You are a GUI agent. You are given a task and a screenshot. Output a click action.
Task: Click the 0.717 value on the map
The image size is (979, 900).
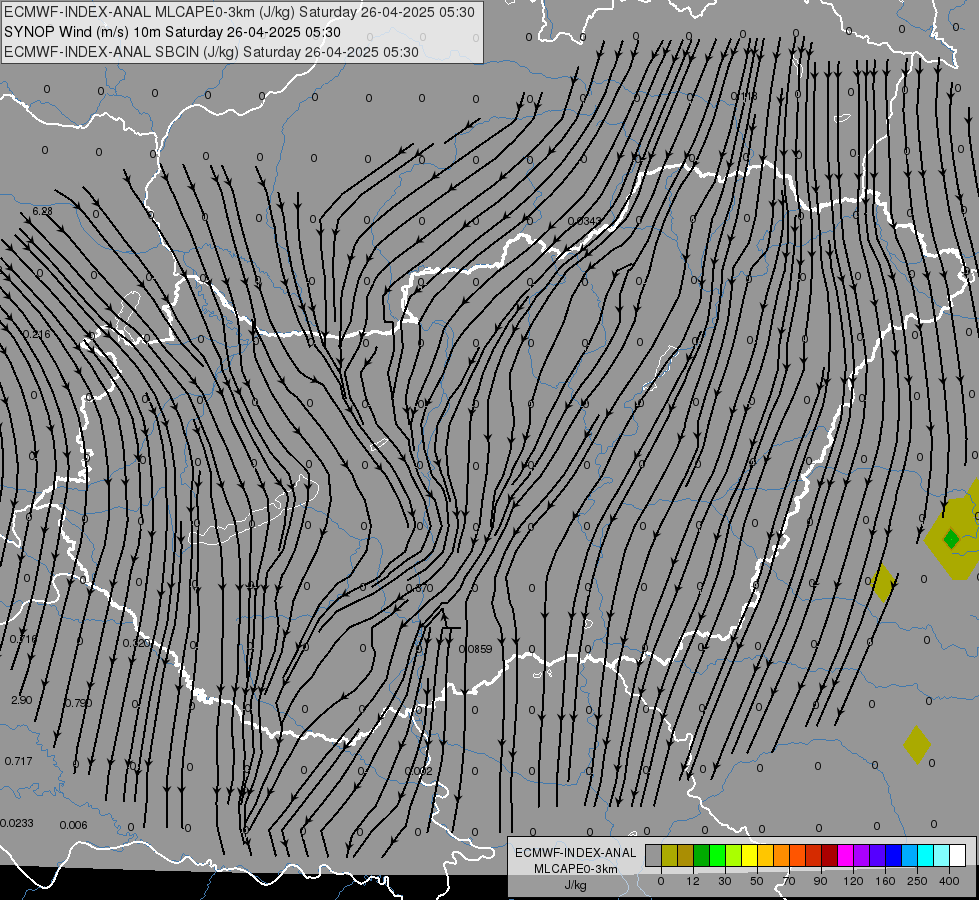[x=18, y=761]
